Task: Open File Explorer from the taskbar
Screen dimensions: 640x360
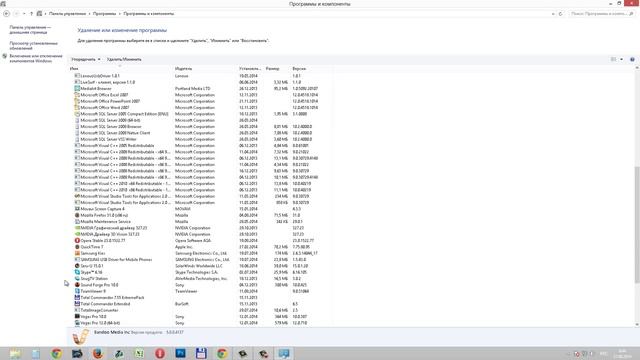Action: [16, 353]
